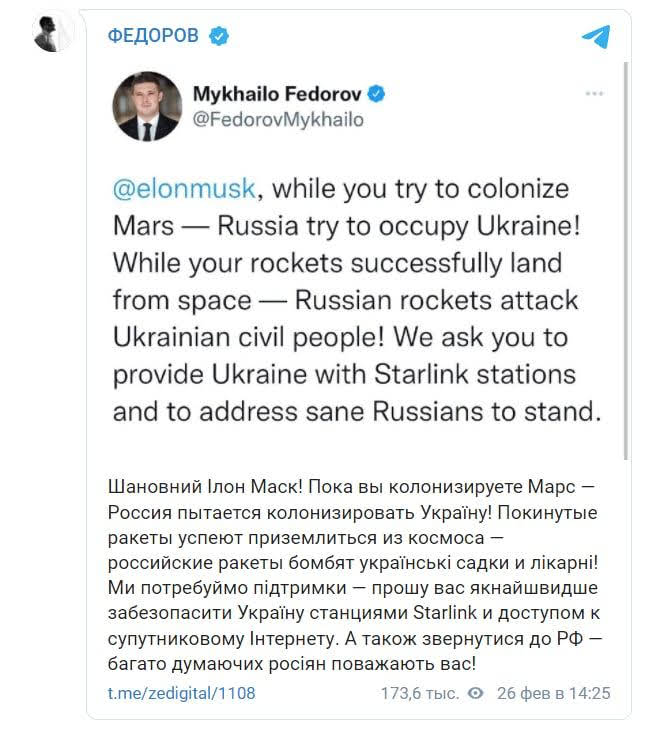
Task: Click the vertical scrollbar beside the tweet
Action: pyautogui.click(x=627, y=260)
